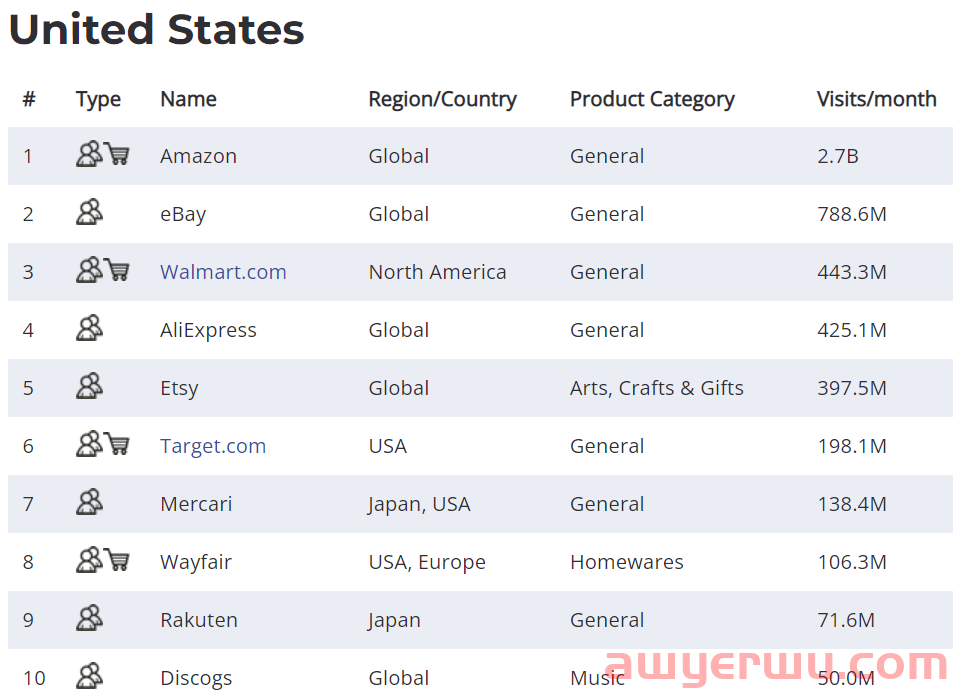This screenshot has height=699, width=965.
Task: Click the cart icon in Walmart.com row
Action: [116, 270]
